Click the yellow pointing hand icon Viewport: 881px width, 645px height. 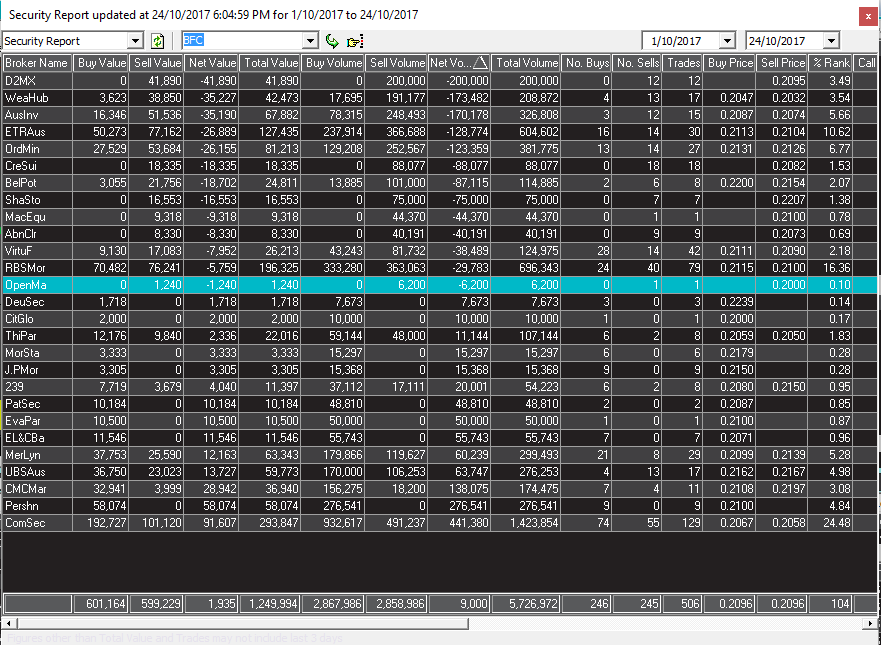355,41
